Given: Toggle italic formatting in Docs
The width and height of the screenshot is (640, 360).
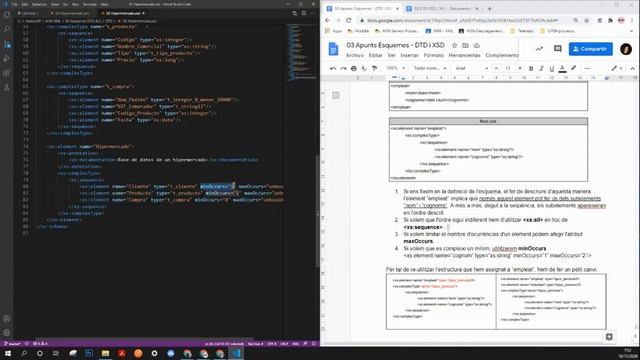Looking at the screenshot, I should (x=541, y=69).
